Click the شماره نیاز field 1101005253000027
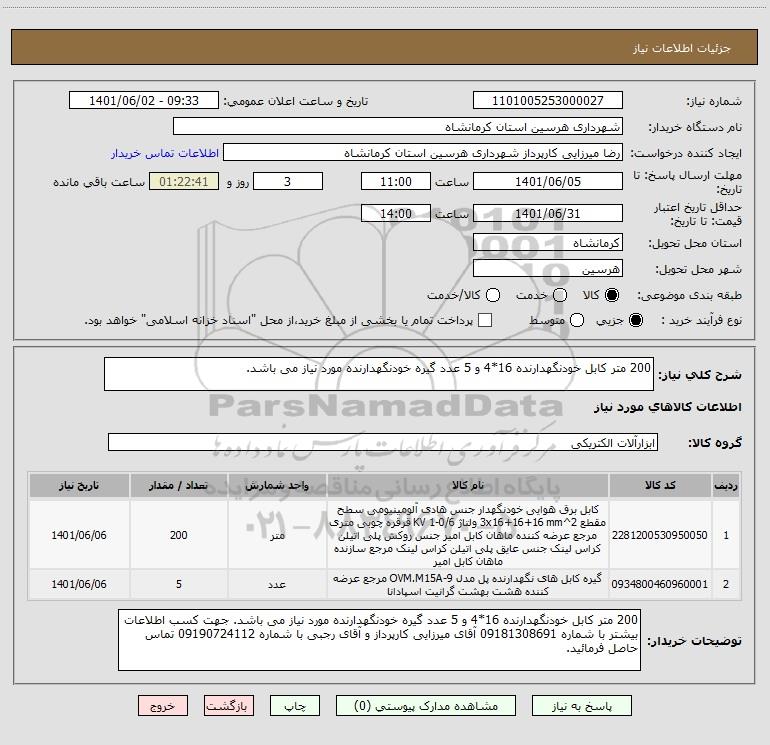 (548, 100)
